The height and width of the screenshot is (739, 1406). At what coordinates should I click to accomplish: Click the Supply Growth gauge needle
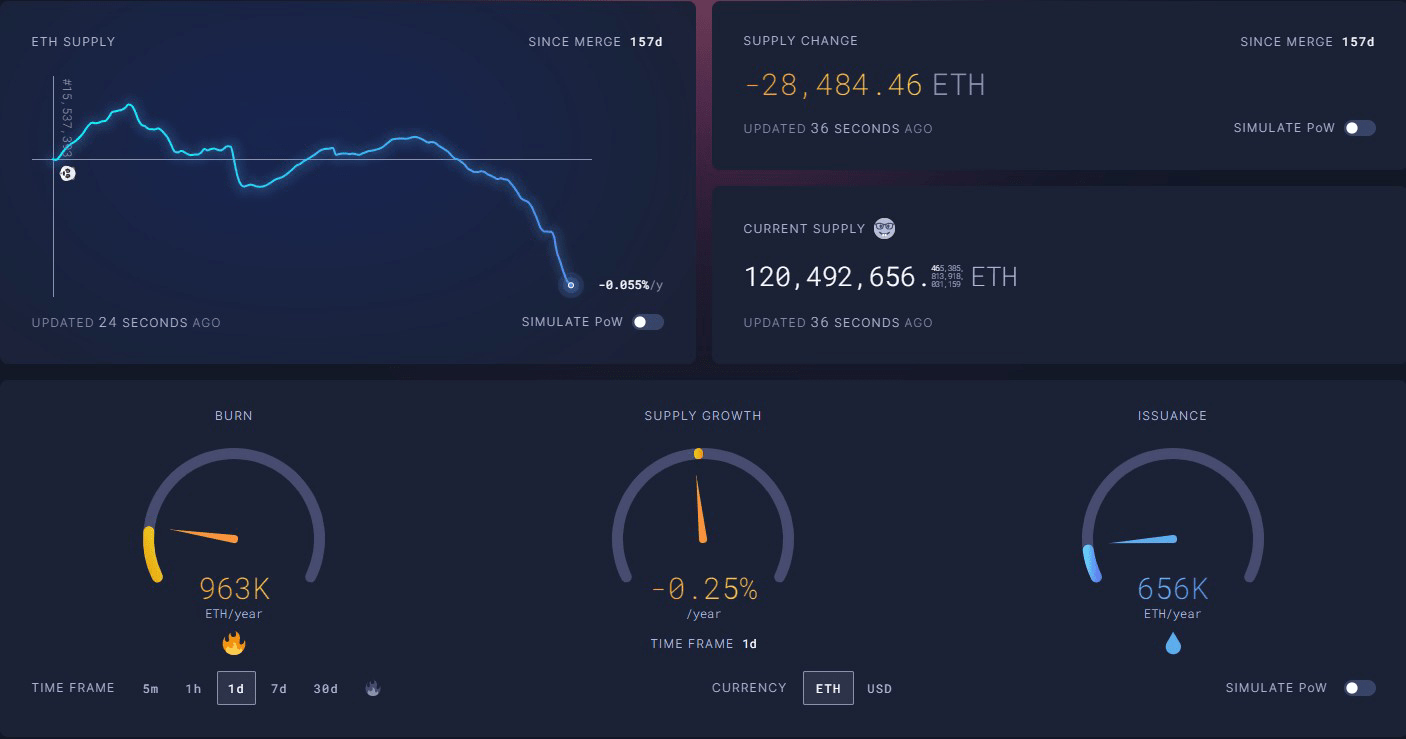pos(699,509)
